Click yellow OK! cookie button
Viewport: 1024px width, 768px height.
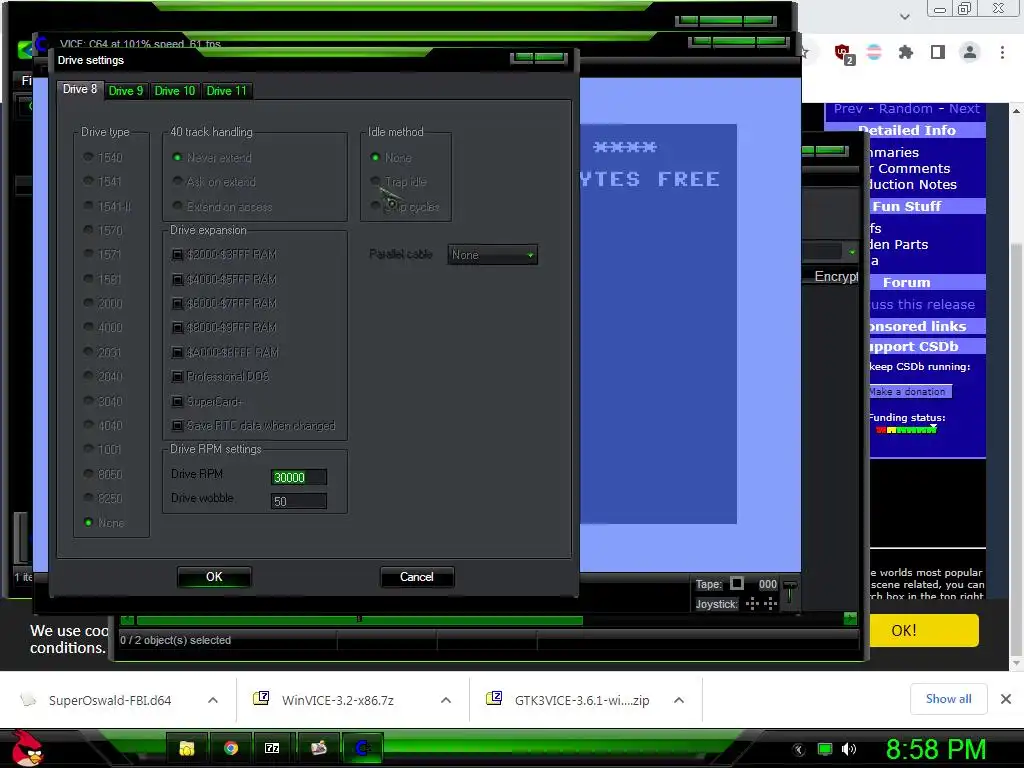click(923, 630)
